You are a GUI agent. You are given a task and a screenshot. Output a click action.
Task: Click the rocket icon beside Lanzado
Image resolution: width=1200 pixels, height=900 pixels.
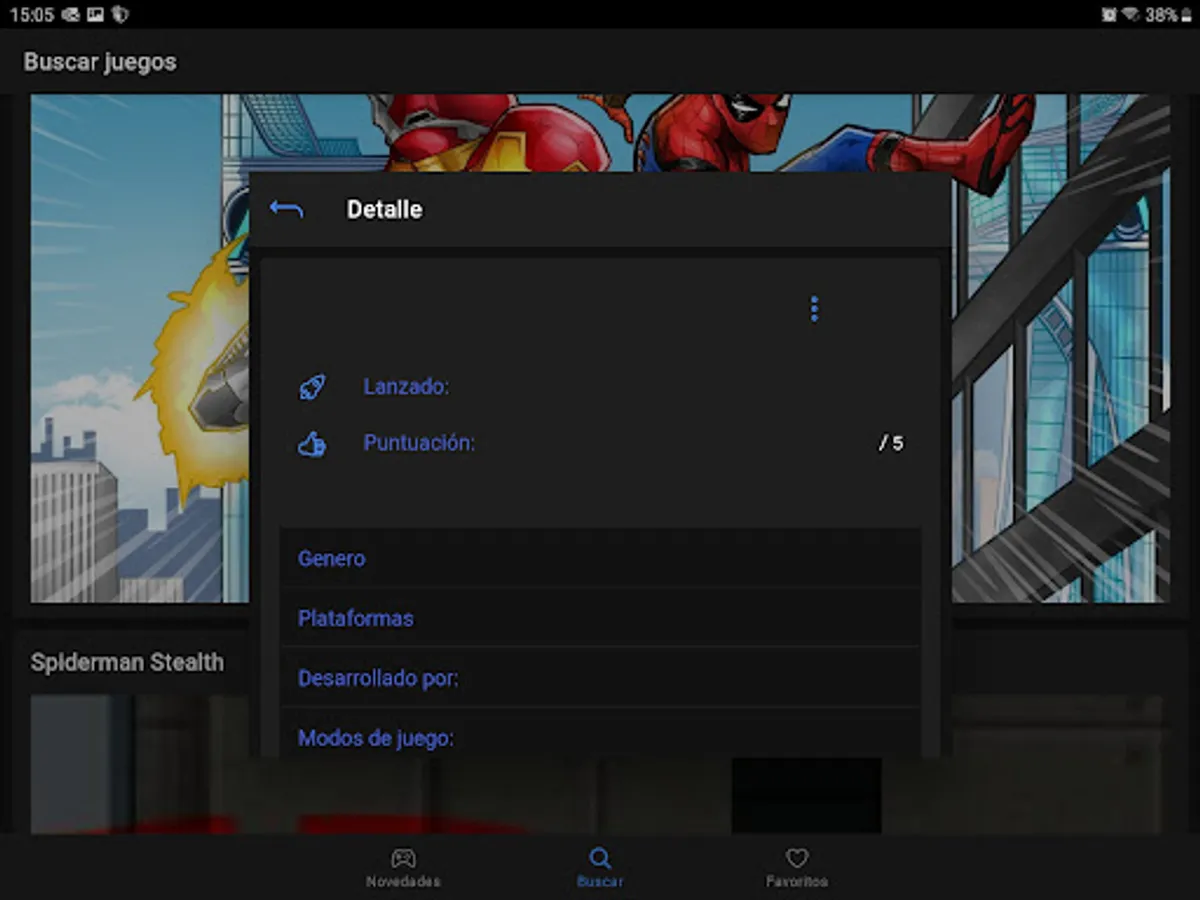[312, 387]
